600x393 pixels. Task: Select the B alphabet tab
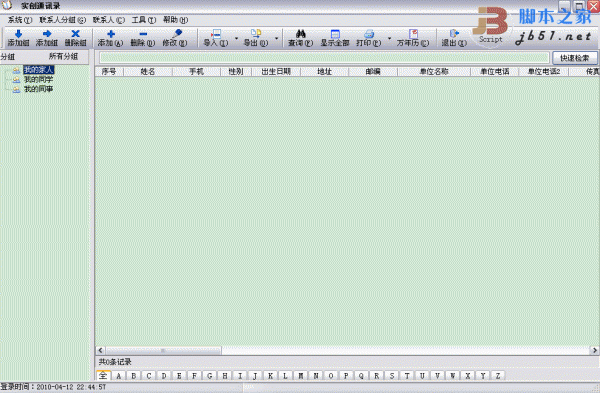click(x=134, y=376)
